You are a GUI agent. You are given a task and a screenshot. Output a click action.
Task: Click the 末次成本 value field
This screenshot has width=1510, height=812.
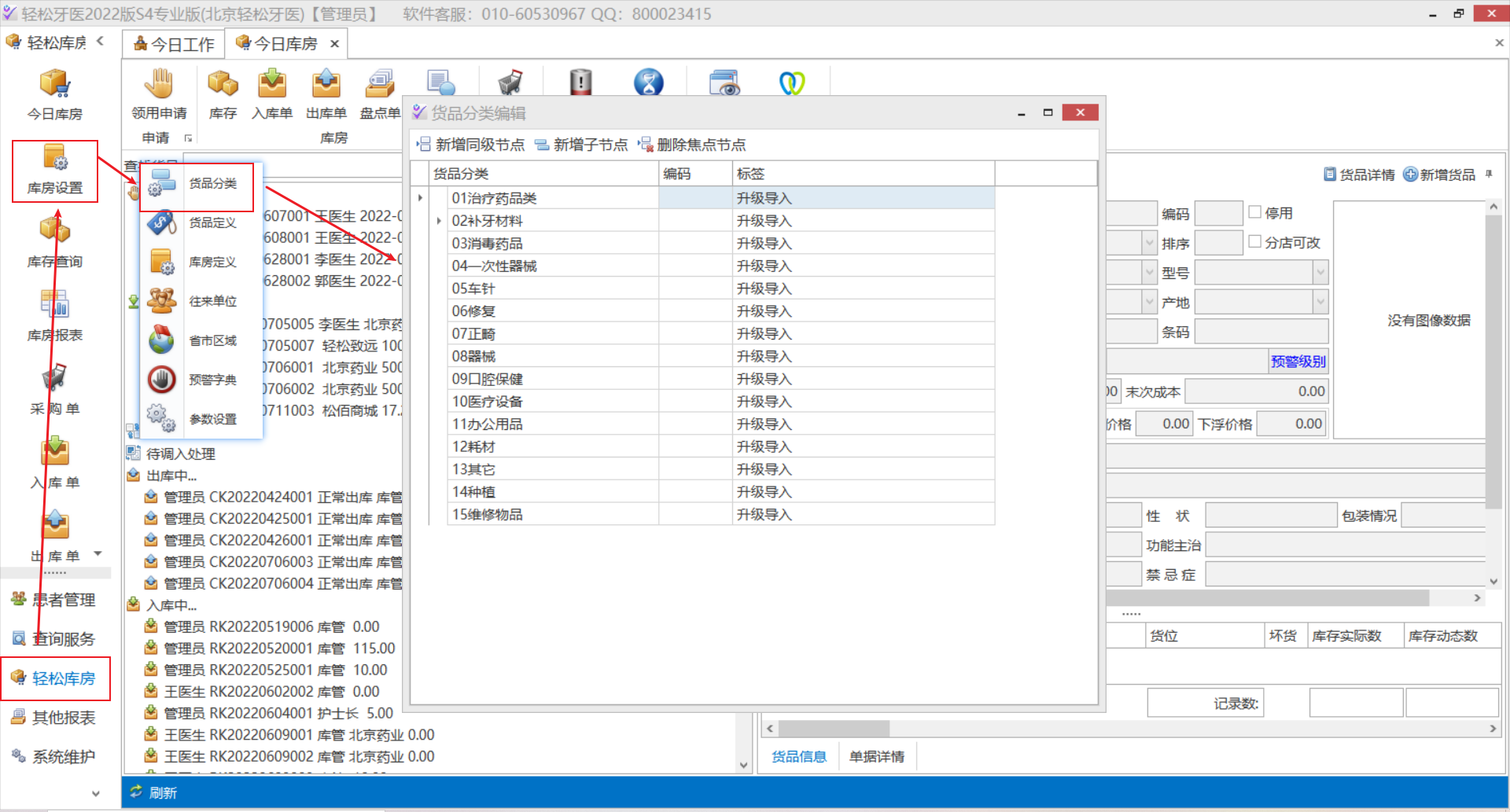[1257, 391]
